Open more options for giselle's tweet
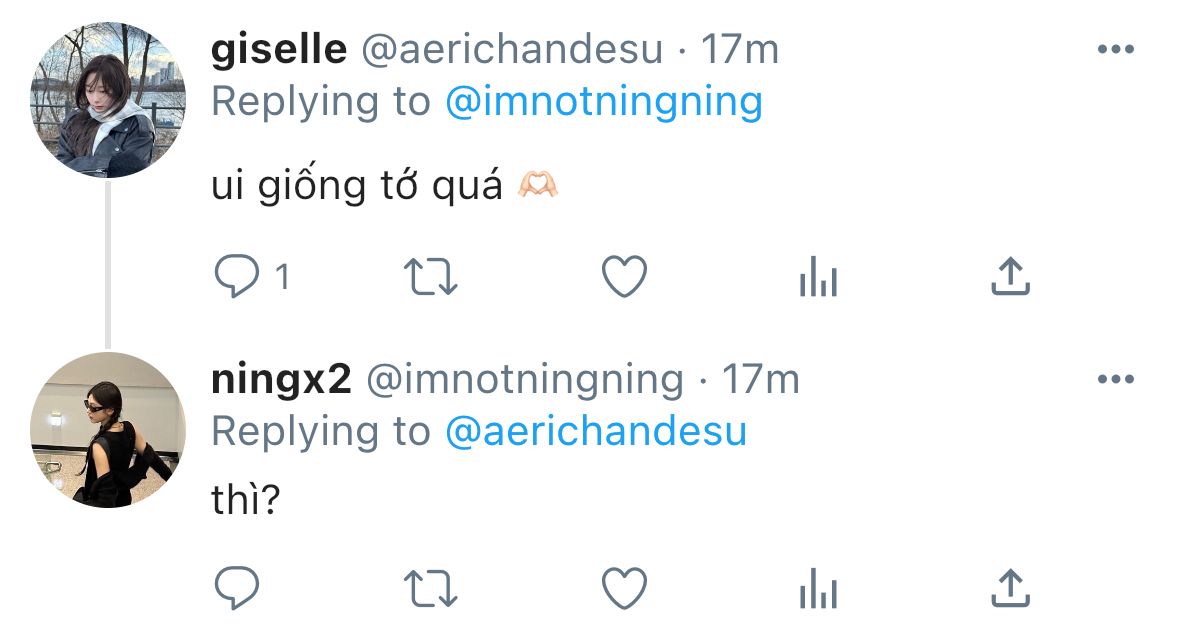Screen dimensions: 1179x630 click(1115, 49)
